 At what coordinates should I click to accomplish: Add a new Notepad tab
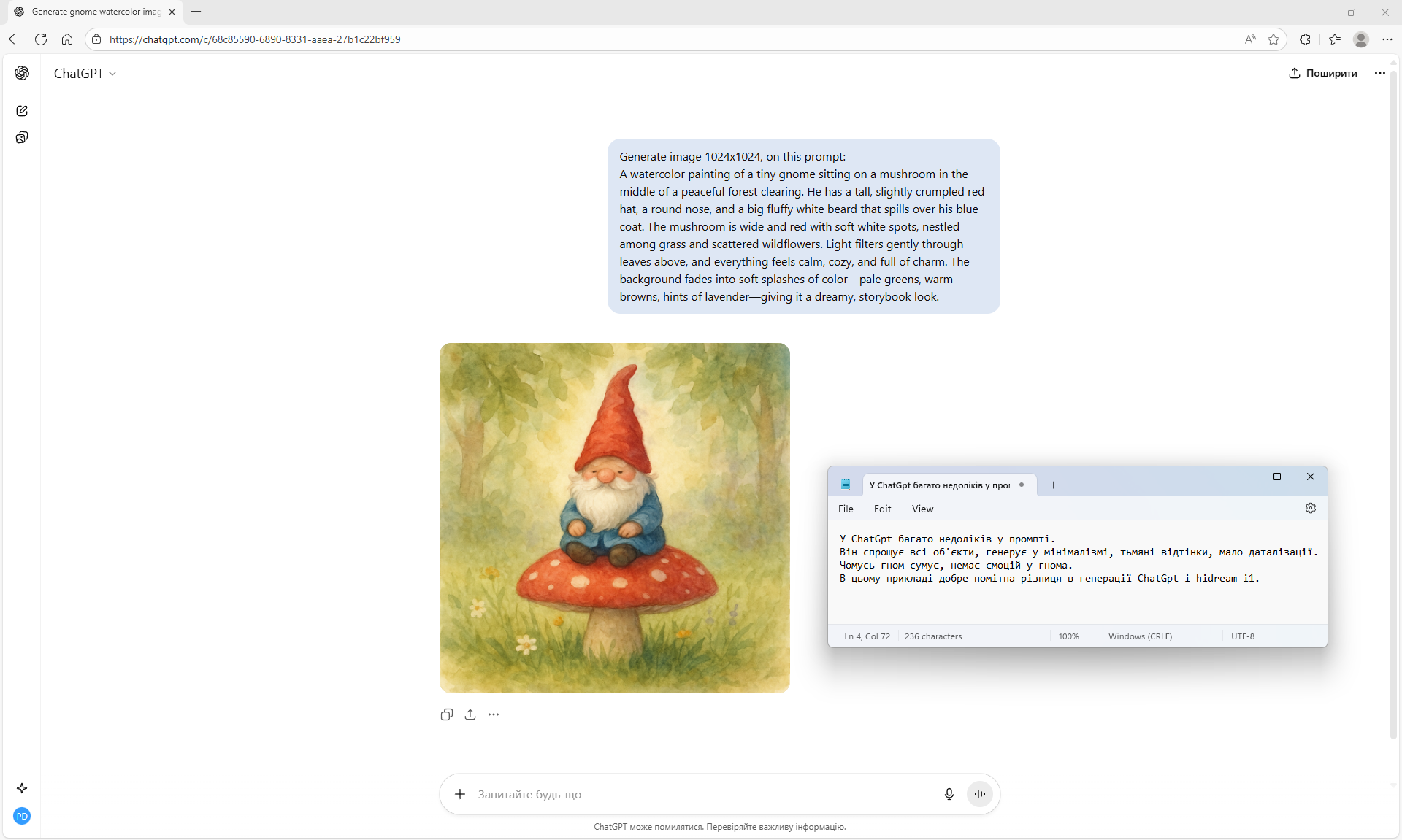[x=1053, y=485]
